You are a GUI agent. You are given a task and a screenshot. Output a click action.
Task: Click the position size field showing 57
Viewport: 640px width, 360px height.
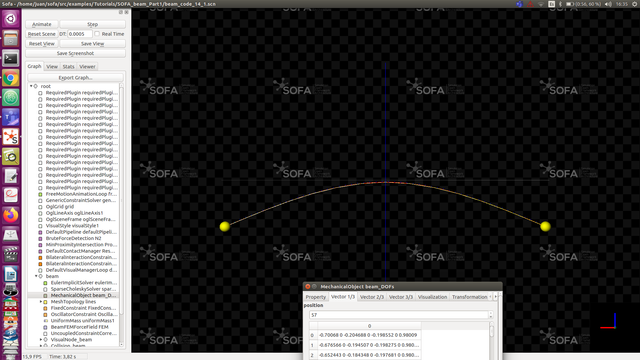click(x=399, y=315)
